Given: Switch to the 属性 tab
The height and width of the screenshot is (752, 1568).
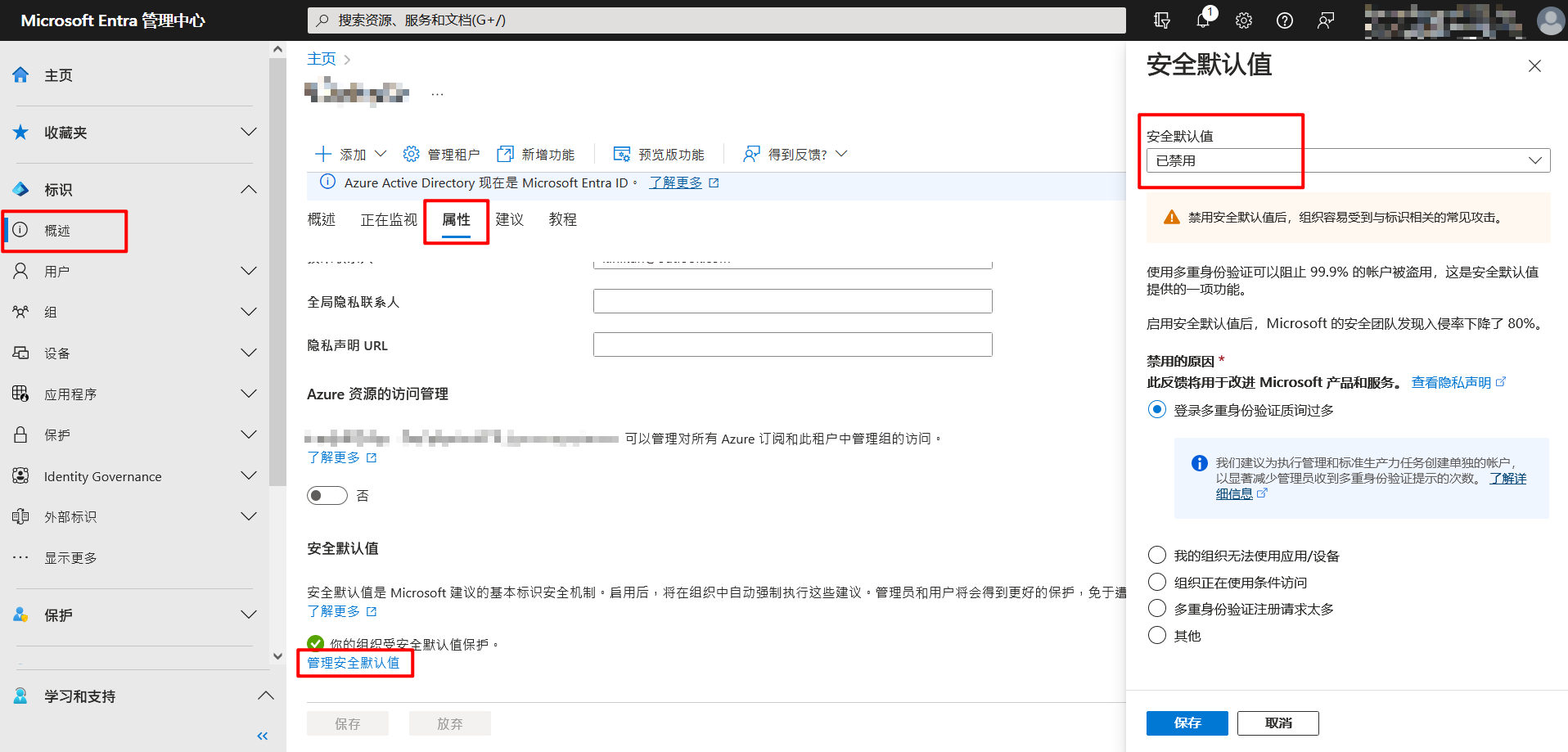Looking at the screenshot, I should point(456,219).
